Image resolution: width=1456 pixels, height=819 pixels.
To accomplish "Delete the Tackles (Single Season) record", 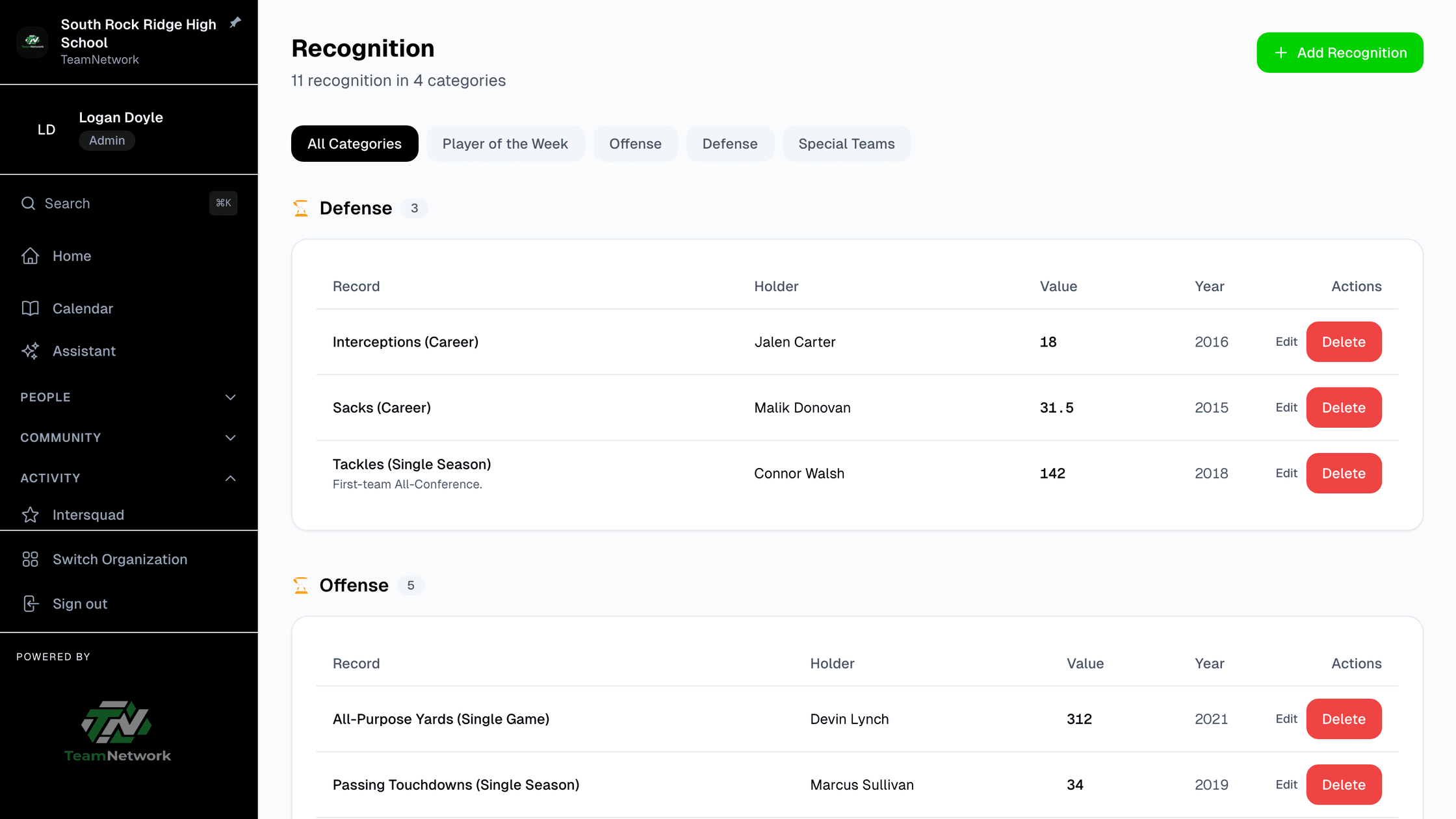I will (x=1344, y=473).
